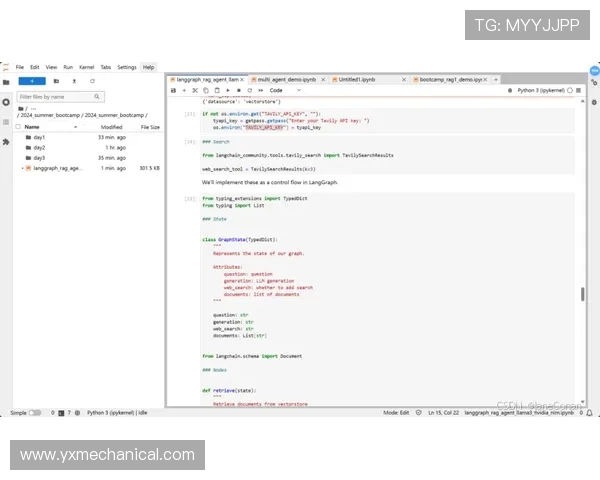Viewport: 600px width, 480px height.
Task: Click the Upload Files icon
Action: click(74, 80)
